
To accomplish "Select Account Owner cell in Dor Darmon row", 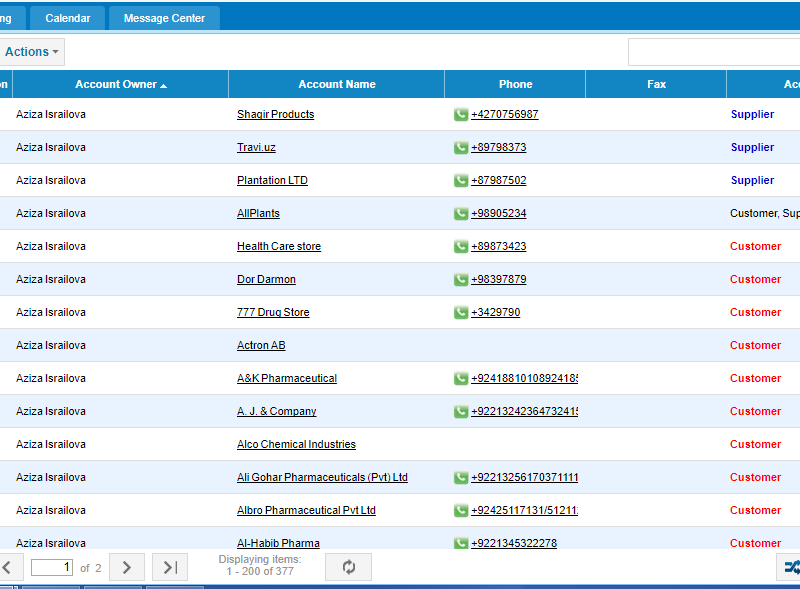I will pyautogui.click(x=51, y=279).
